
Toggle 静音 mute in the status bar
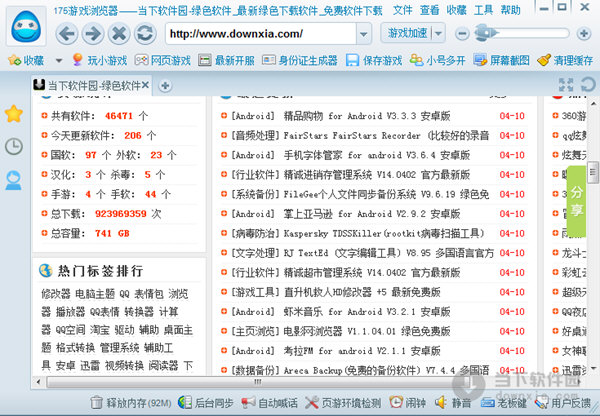click(x=453, y=402)
